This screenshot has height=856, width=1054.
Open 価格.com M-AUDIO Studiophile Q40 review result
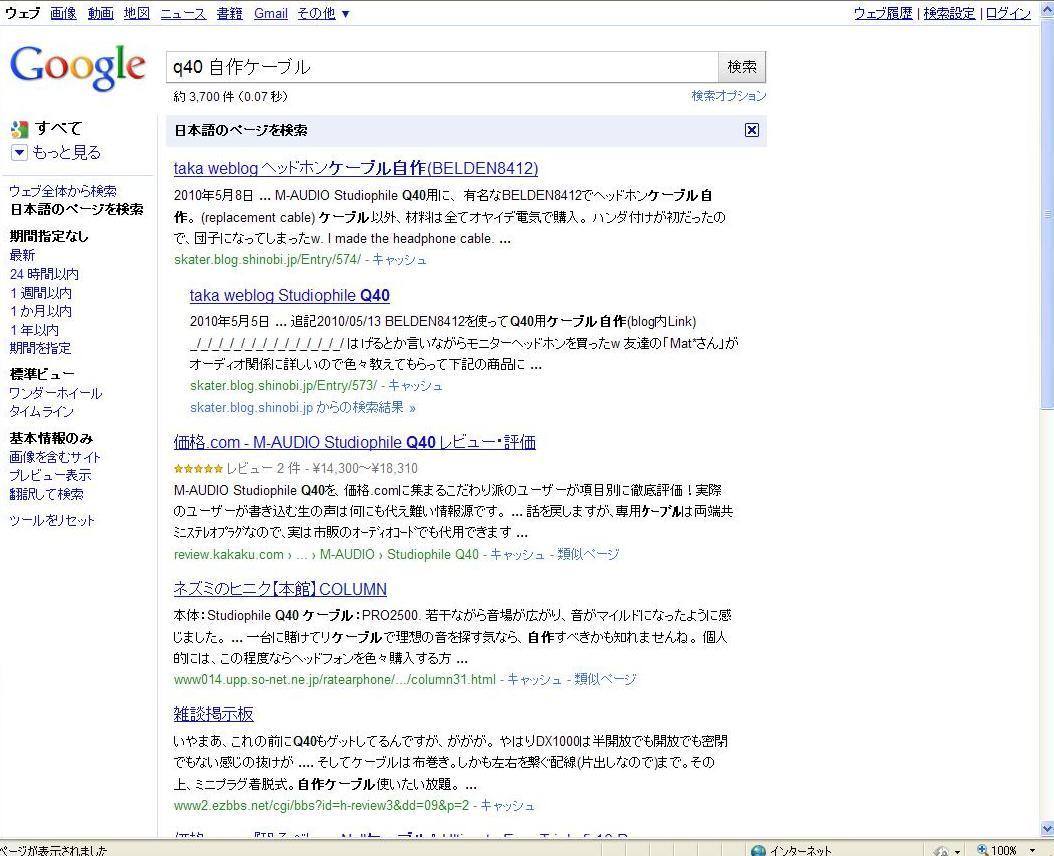coord(354,442)
